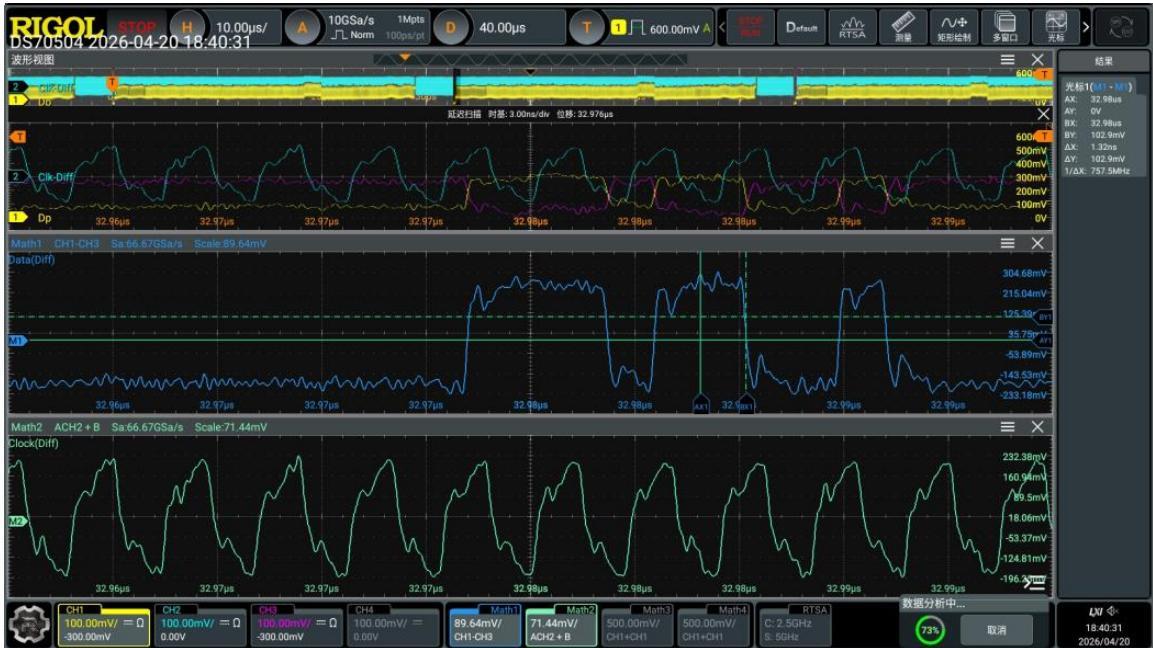Viewport: 1153px width, 648px height.
Task: Click the STOP/RUN toolbar icon
Action: 750,27
